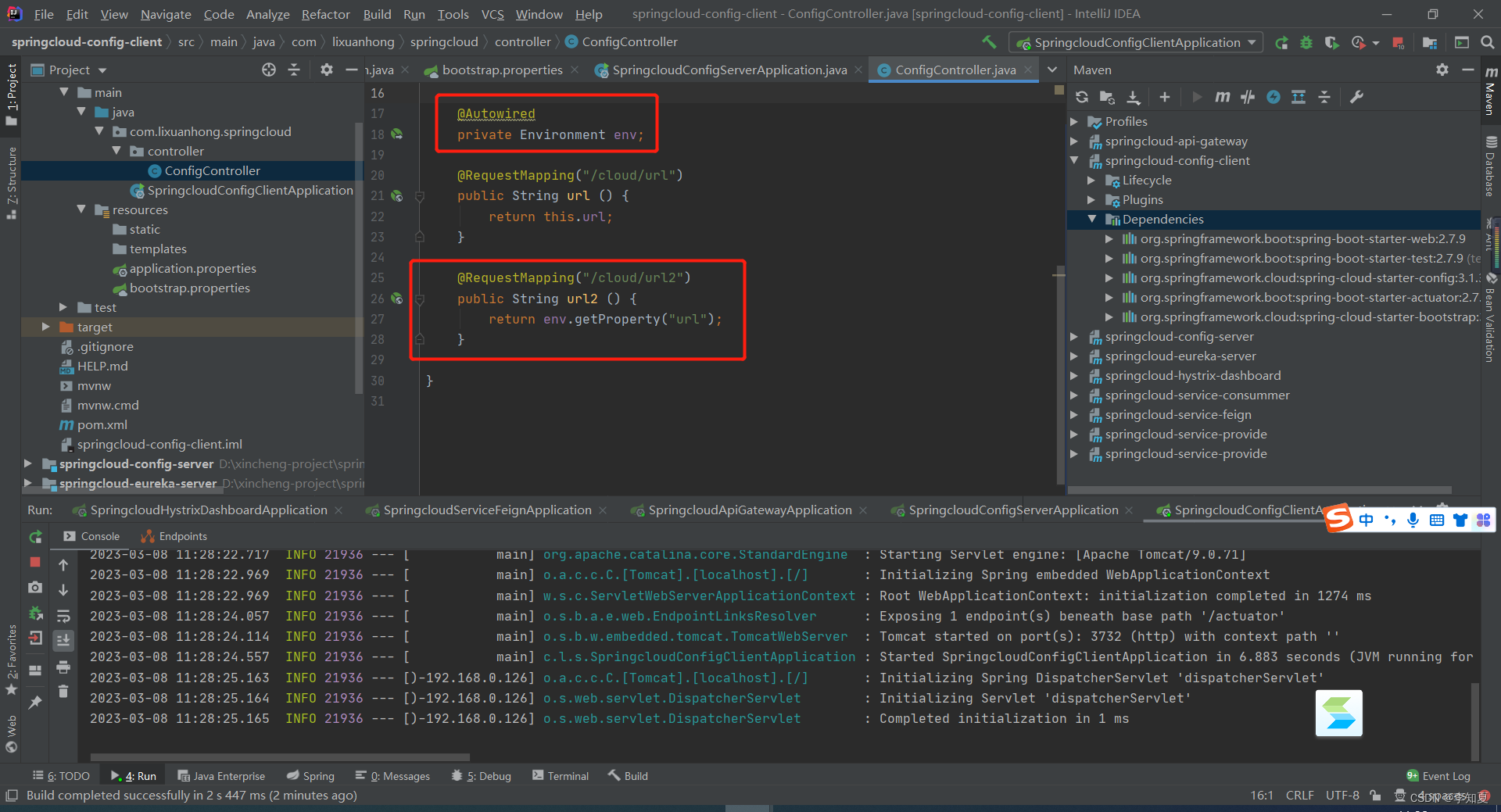
Task: Generate sources and update folders in Maven
Action: tap(1107, 97)
